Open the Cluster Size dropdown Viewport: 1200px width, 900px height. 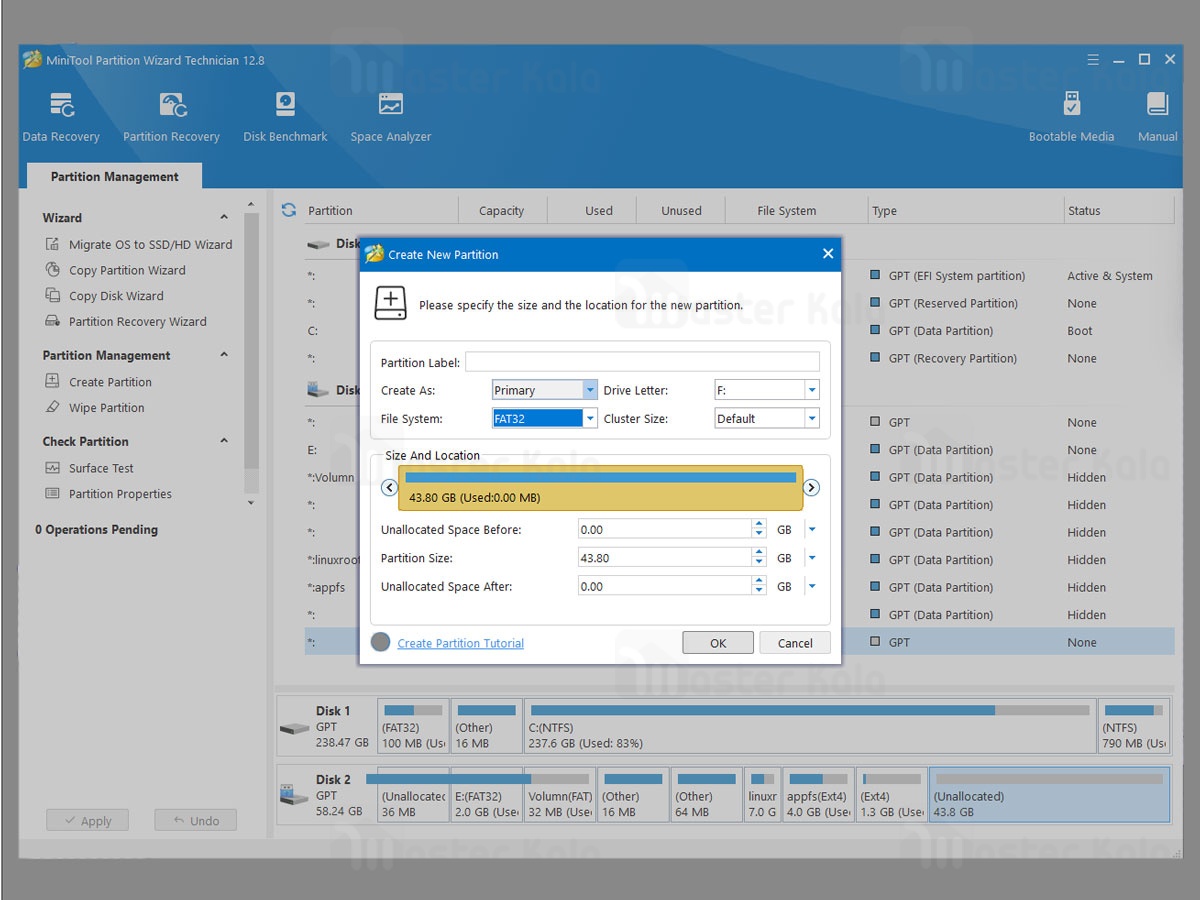[x=812, y=418]
